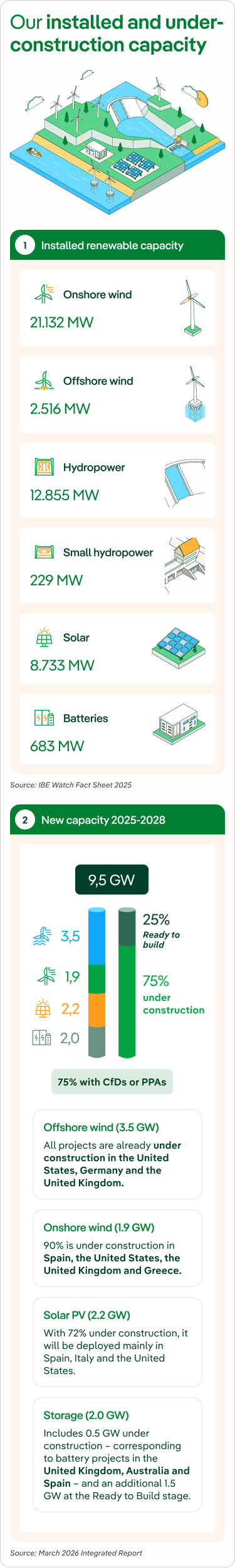The image size is (235, 1568).
Task: Click the Small hydropower small icon
Action: (44, 552)
